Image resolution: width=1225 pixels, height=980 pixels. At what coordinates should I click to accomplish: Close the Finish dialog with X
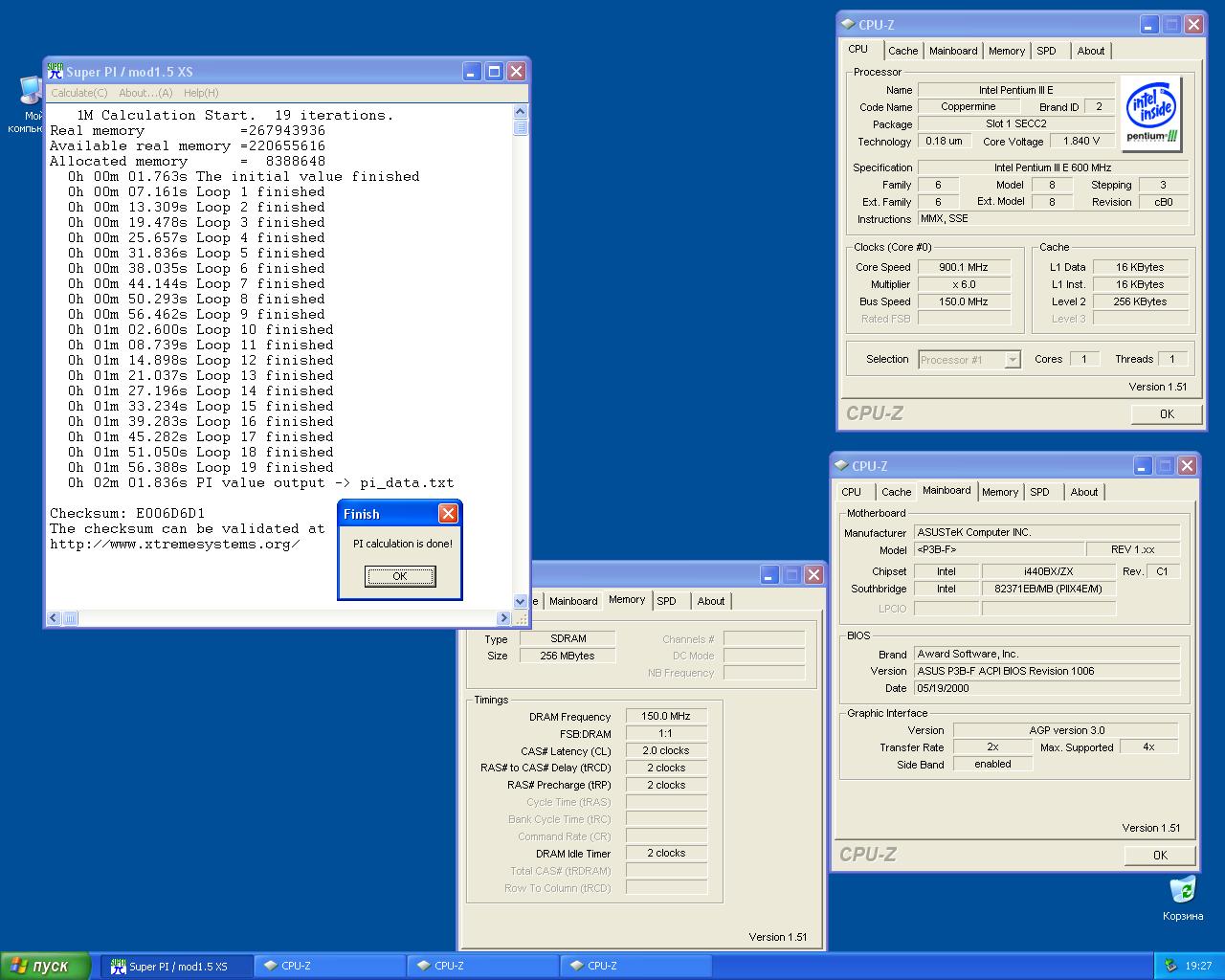448,514
